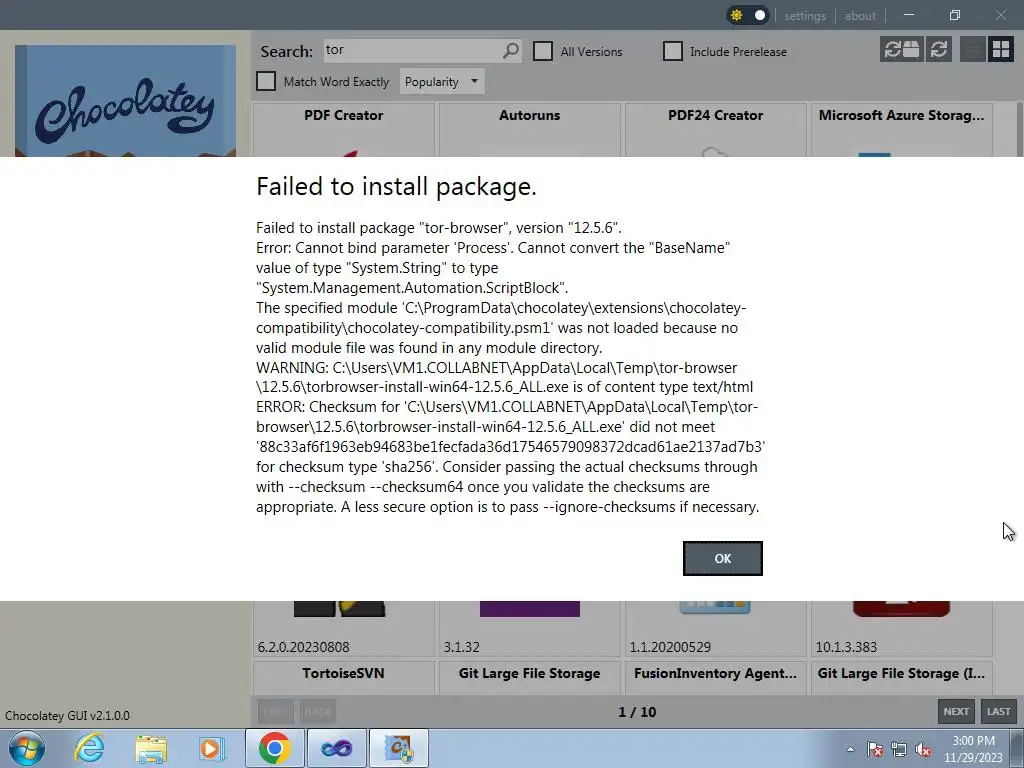The width and height of the screenshot is (1024, 768).
Task: Select the Git Large File Storage title
Action: pyautogui.click(x=530, y=673)
